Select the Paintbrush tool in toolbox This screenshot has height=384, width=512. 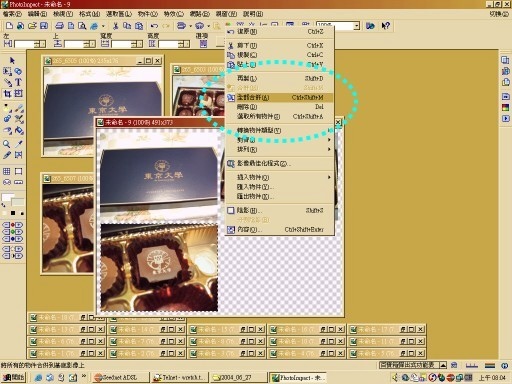click(x=19, y=108)
